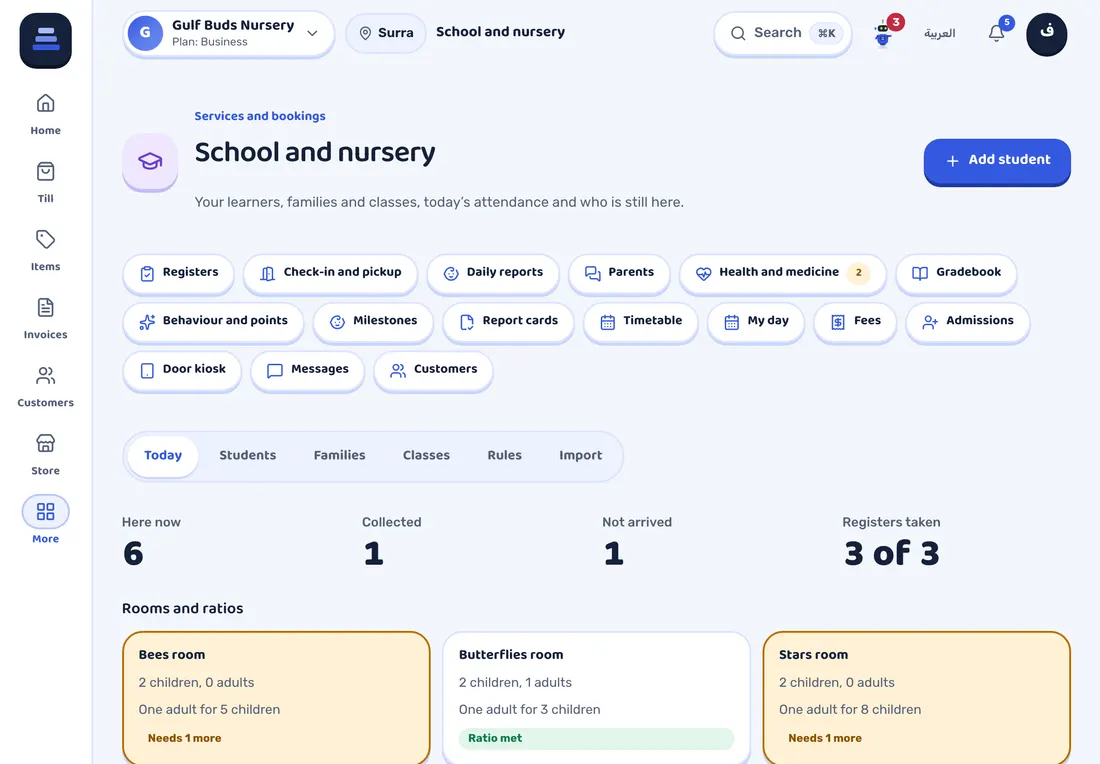Open Customers in the left sidebar

coord(46,387)
